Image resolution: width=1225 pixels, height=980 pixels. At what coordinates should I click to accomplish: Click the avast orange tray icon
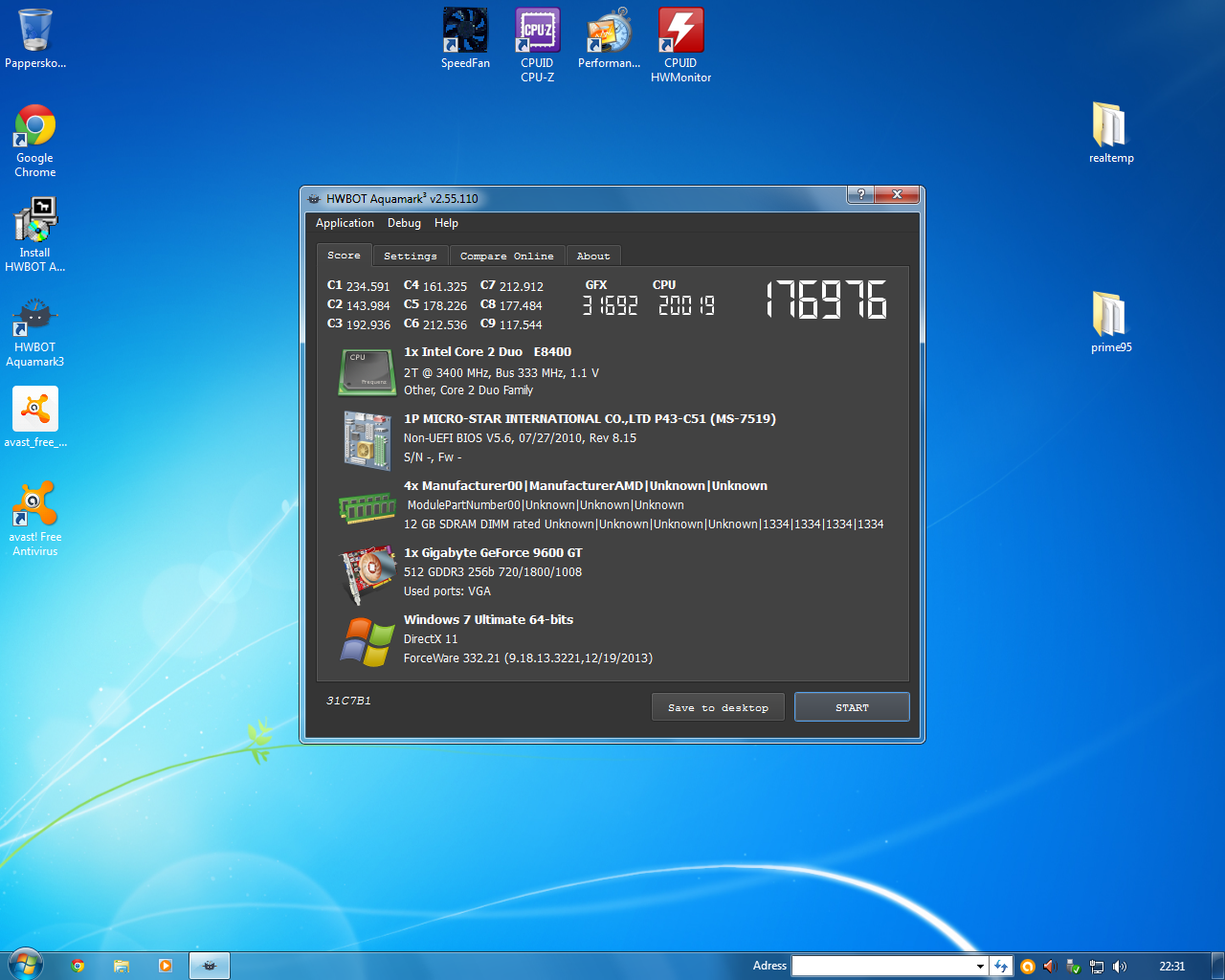coord(1027,967)
